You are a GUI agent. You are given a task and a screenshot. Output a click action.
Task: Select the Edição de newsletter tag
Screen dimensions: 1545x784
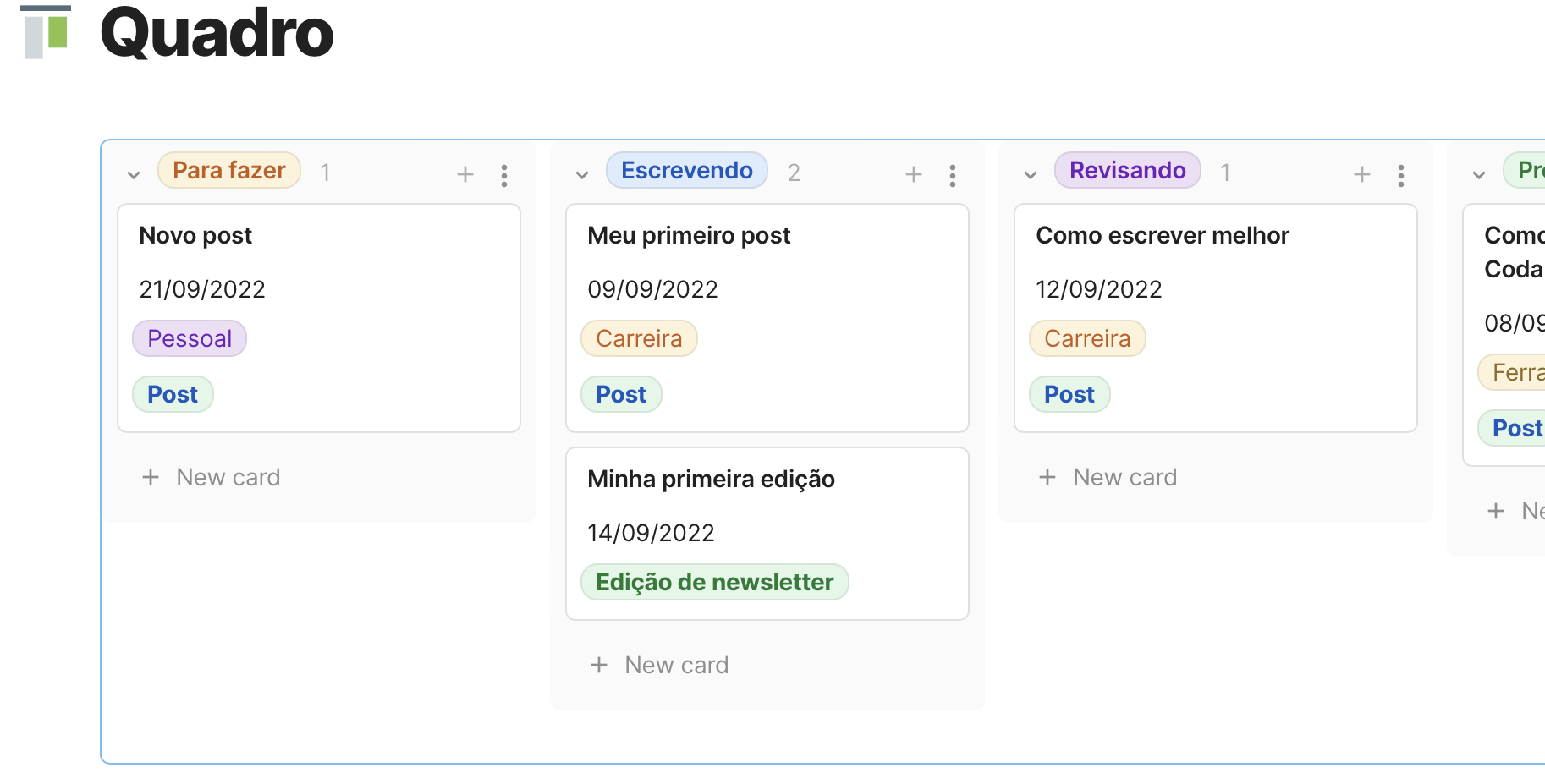[x=714, y=582]
